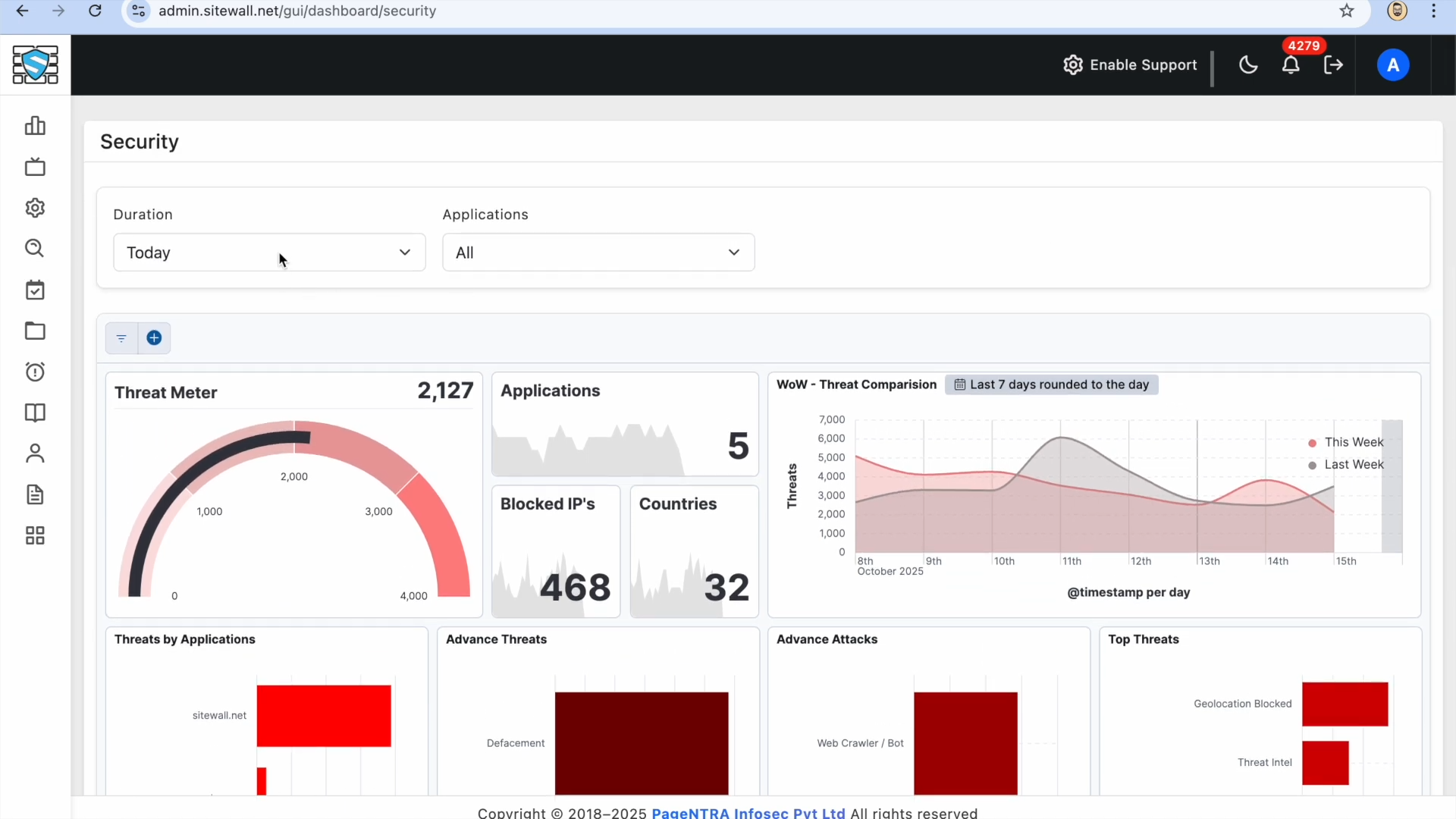The image size is (1456, 819).
Task: Open the settings gear icon in sidebar
Action: click(35, 208)
